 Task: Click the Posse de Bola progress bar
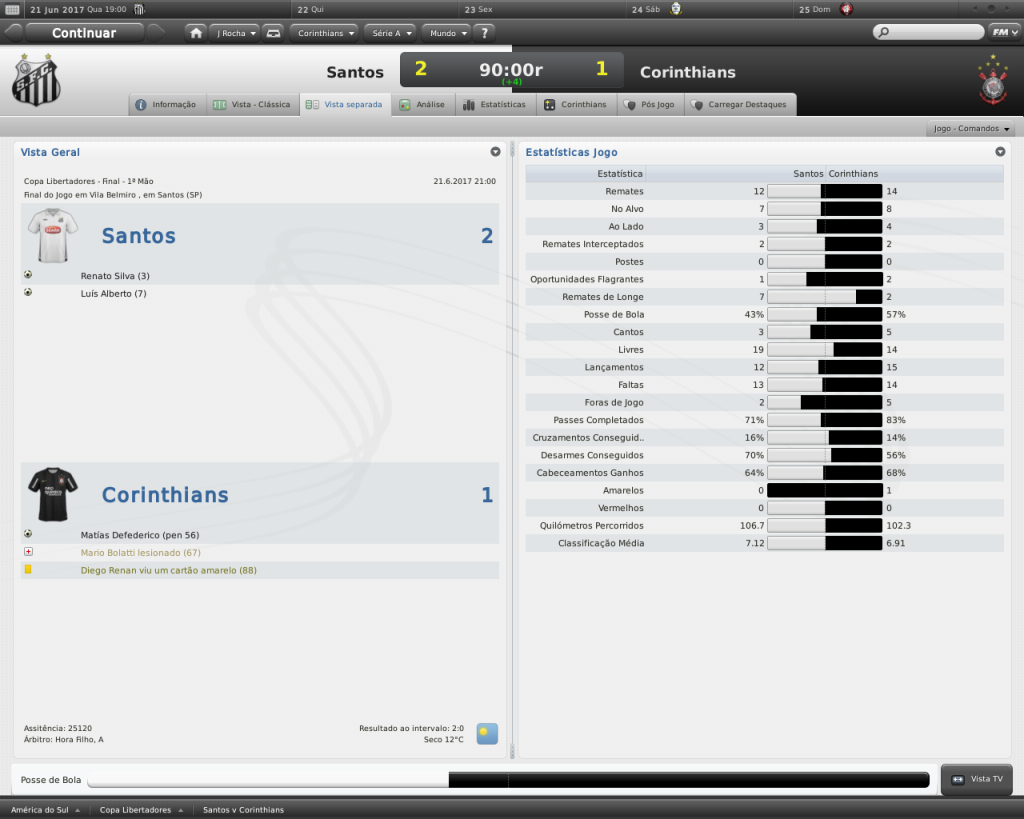pyautogui.click(x=508, y=780)
